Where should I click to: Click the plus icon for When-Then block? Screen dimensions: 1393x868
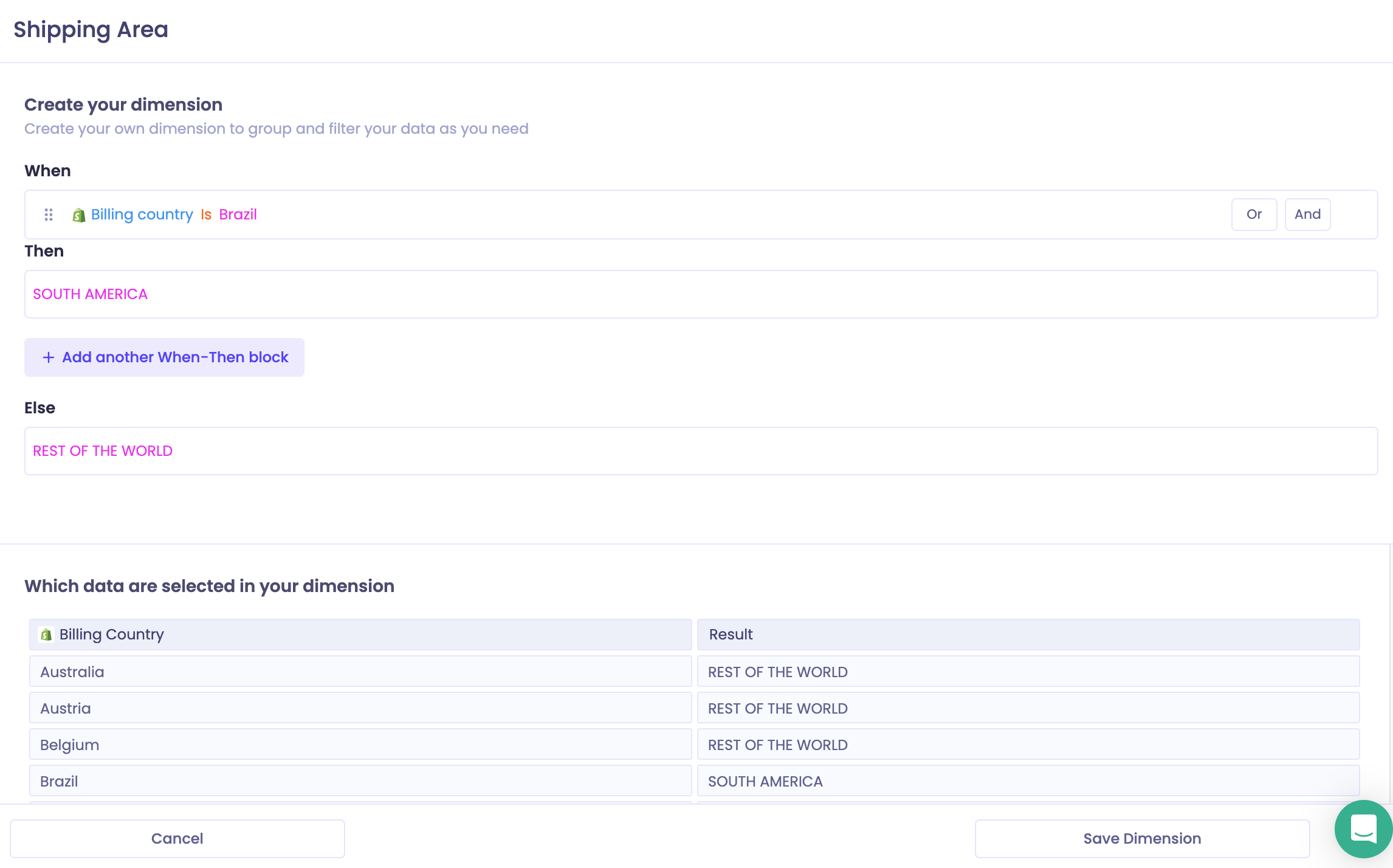pyautogui.click(x=49, y=357)
